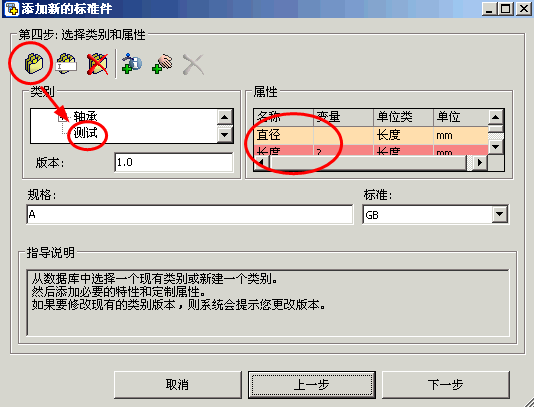The width and height of the screenshot is (534, 407).
Task: Click the category list down-arrow
Action: point(224,135)
